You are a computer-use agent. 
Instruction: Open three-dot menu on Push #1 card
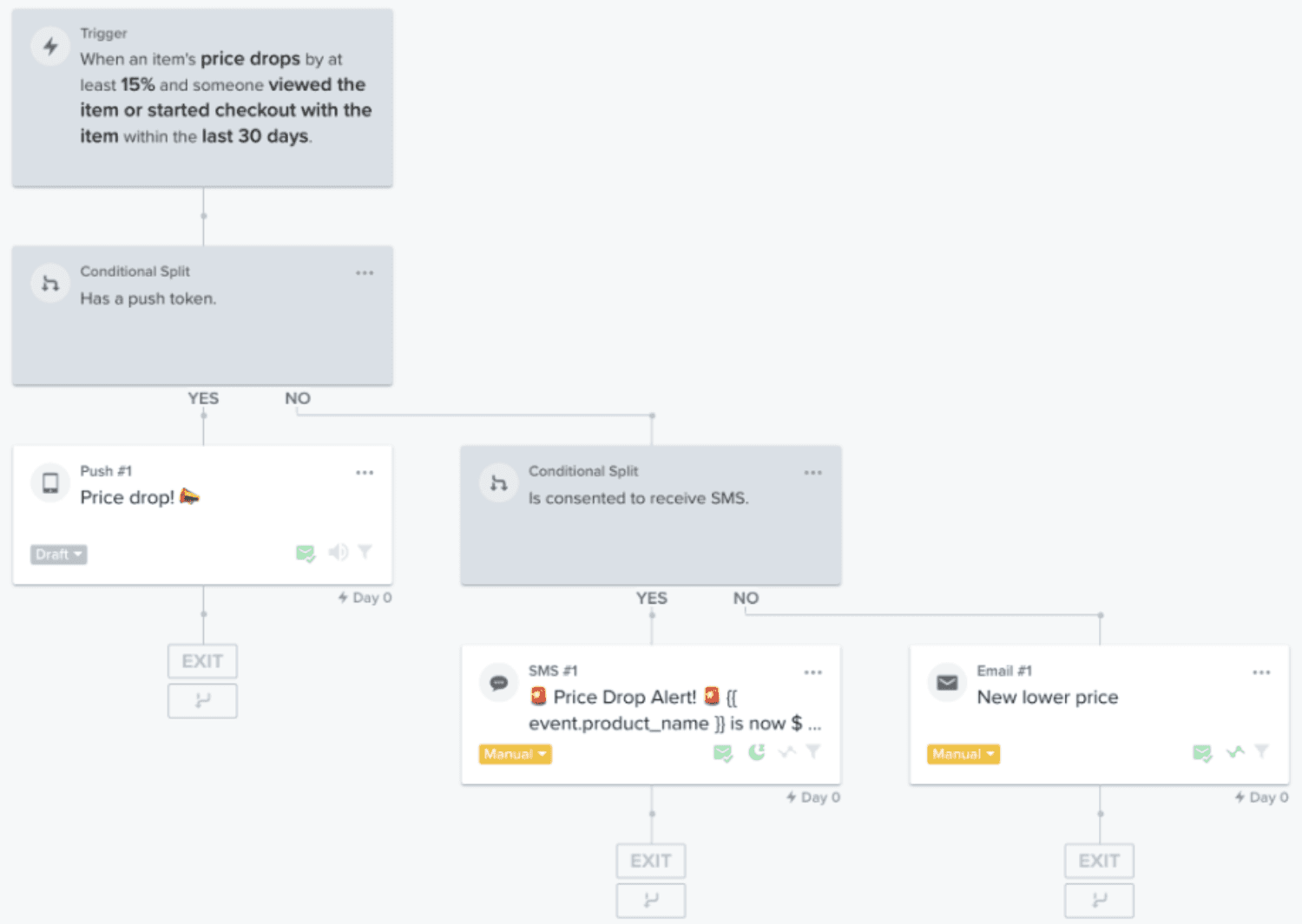[365, 473]
